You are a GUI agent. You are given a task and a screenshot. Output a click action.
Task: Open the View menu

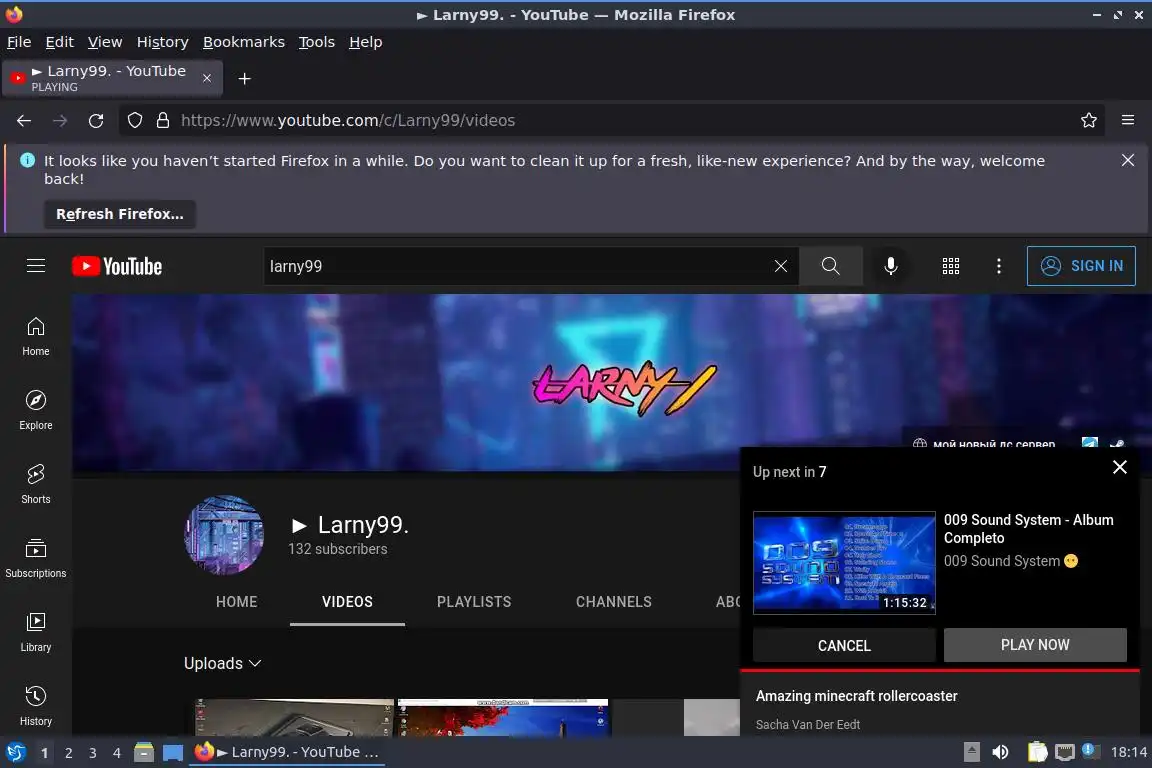click(x=105, y=42)
